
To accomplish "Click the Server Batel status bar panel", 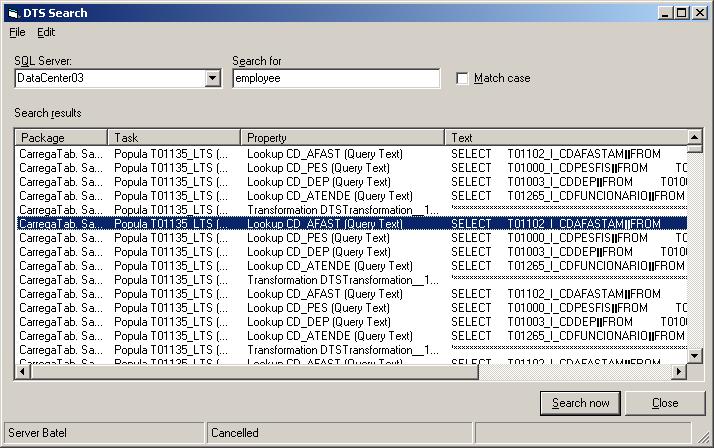I will pyautogui.click(x=104, y=433).
